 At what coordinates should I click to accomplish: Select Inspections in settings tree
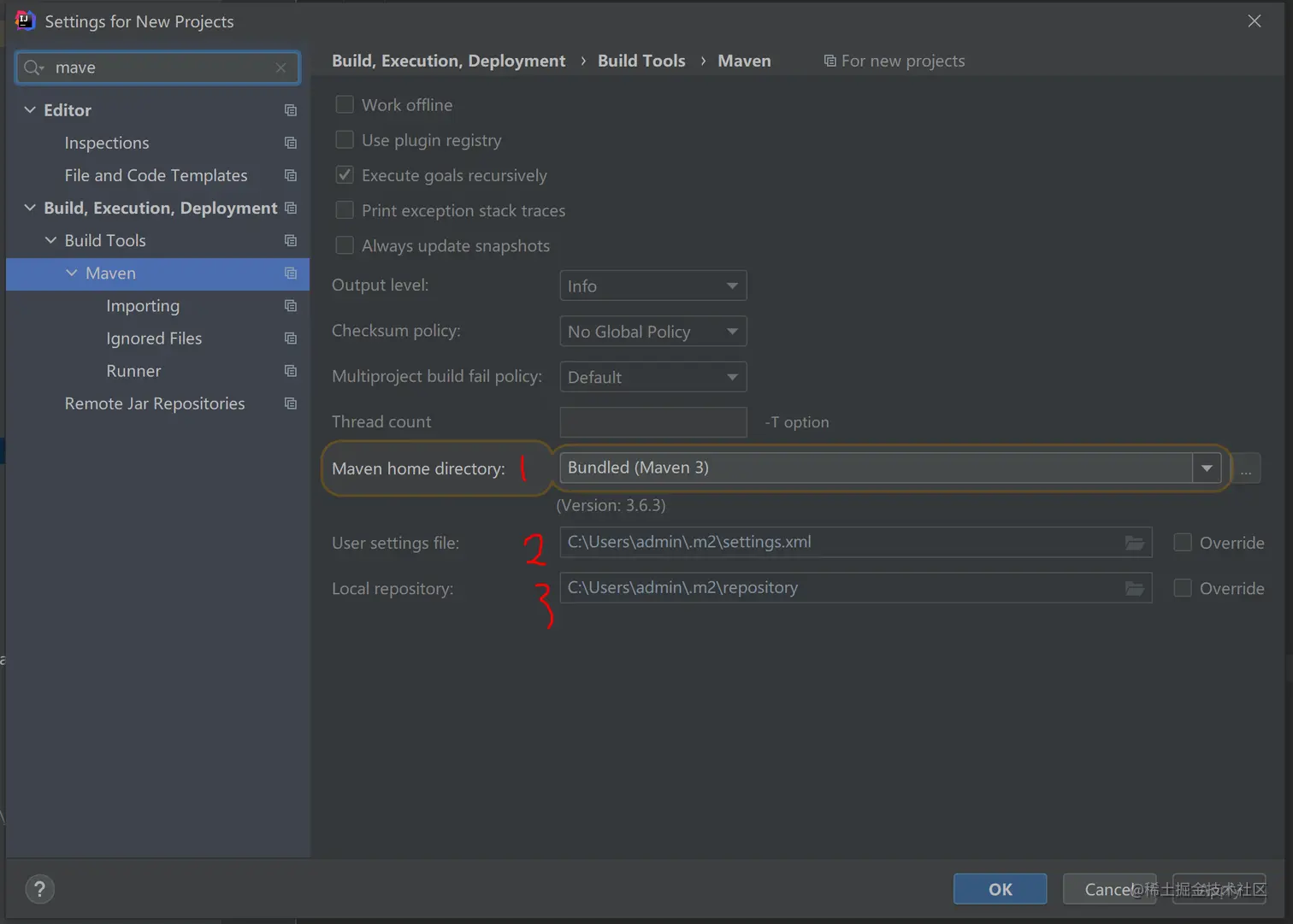pos(107,143)
